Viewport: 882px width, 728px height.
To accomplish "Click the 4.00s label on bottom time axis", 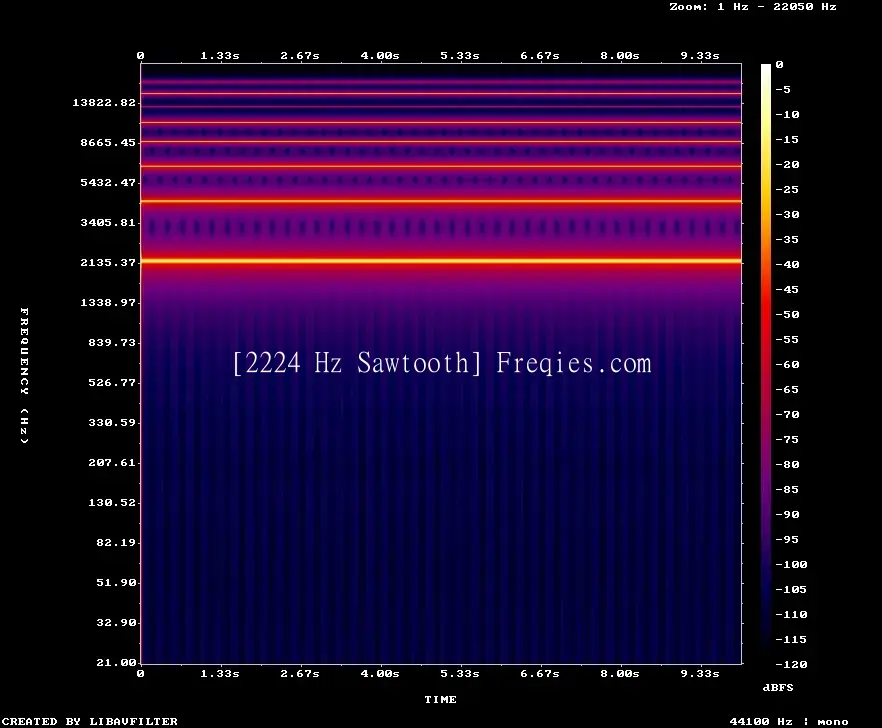I will pos(380,673).
